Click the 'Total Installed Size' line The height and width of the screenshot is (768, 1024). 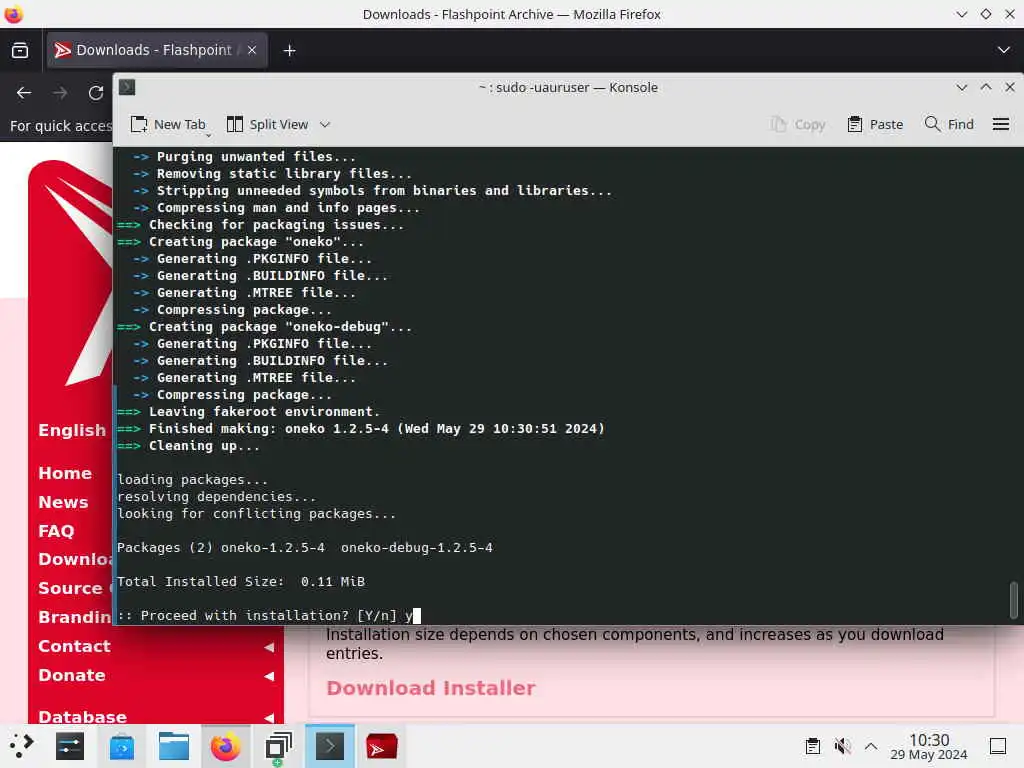point(240,581)
